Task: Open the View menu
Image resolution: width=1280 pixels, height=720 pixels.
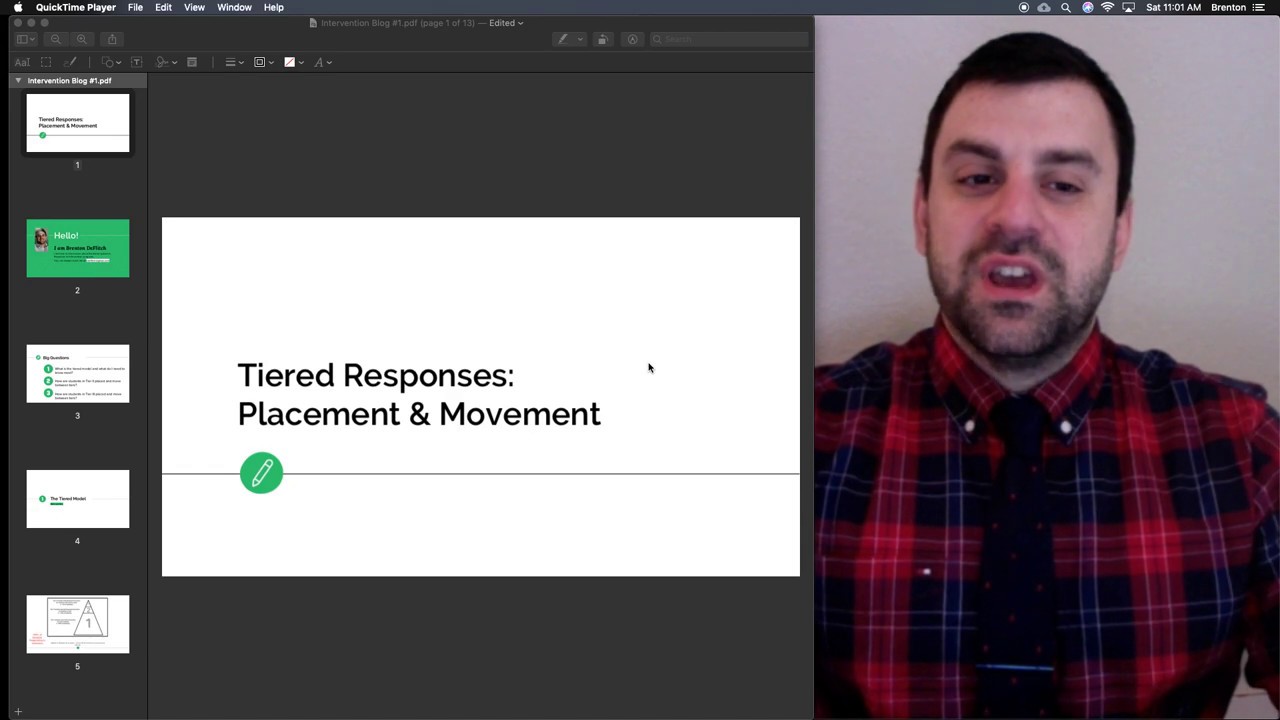Action: (194, 7)
